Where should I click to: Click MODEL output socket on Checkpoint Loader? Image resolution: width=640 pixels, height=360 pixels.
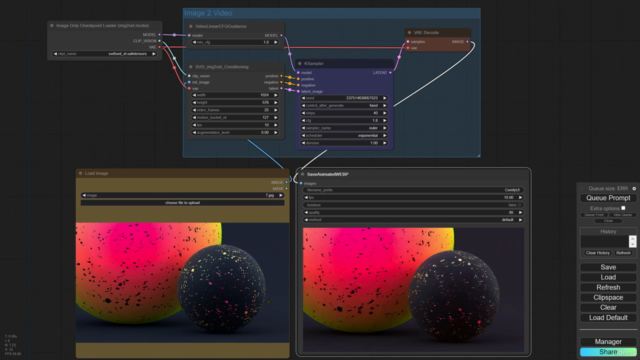coord(159,35)
